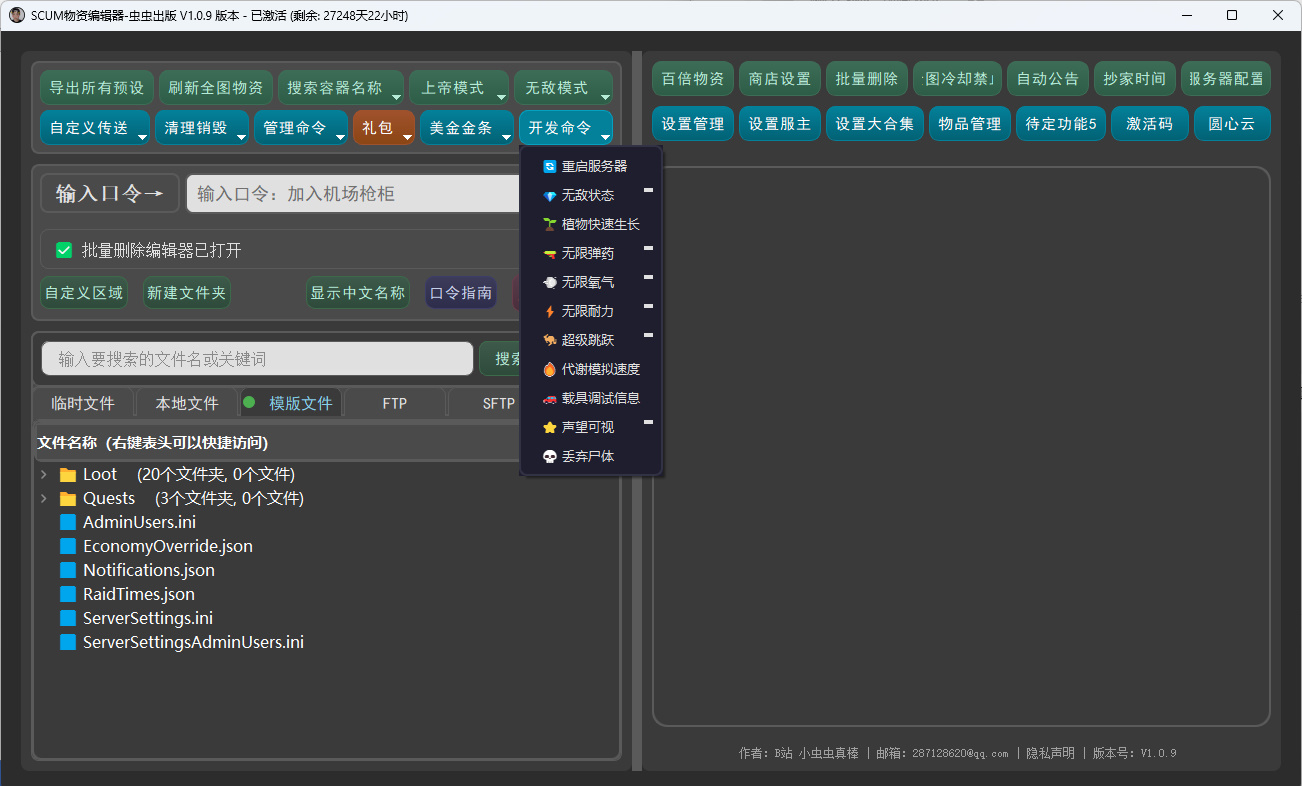Click the 自定义区域 button
1302x786 pixels.
(x=84, y=293)
